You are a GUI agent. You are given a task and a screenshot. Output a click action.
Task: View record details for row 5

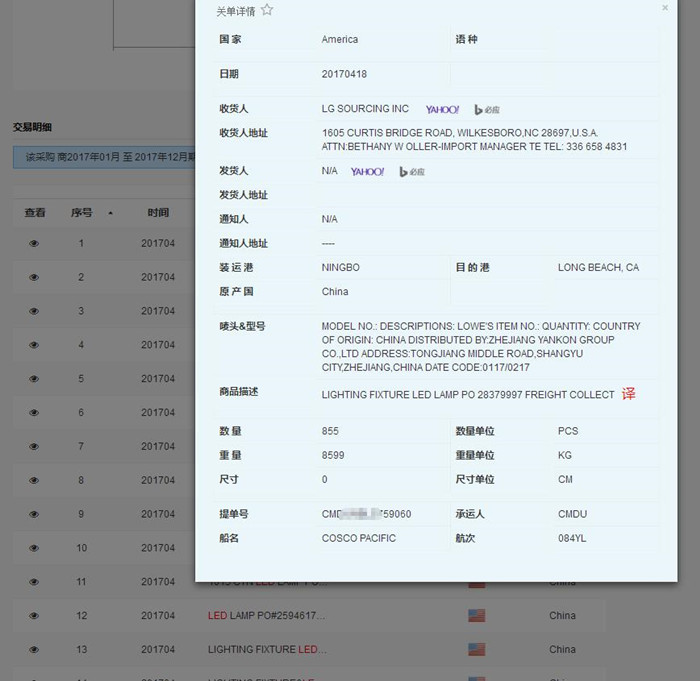34,379
